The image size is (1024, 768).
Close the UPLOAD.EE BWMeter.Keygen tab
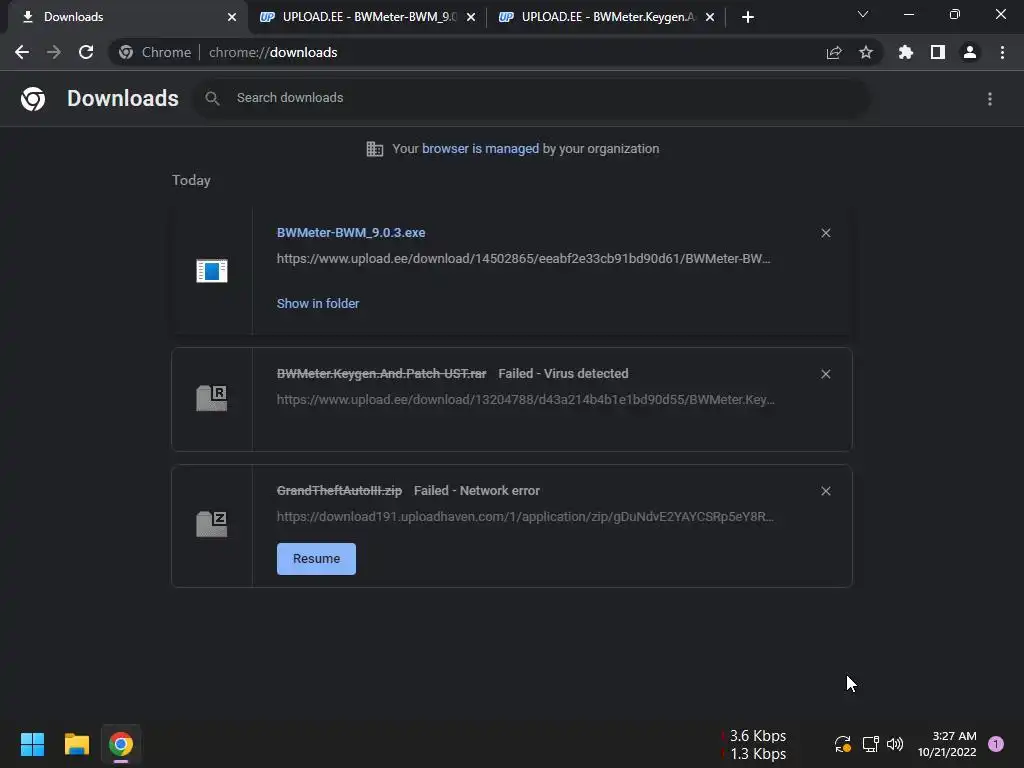tap(710, 17)
